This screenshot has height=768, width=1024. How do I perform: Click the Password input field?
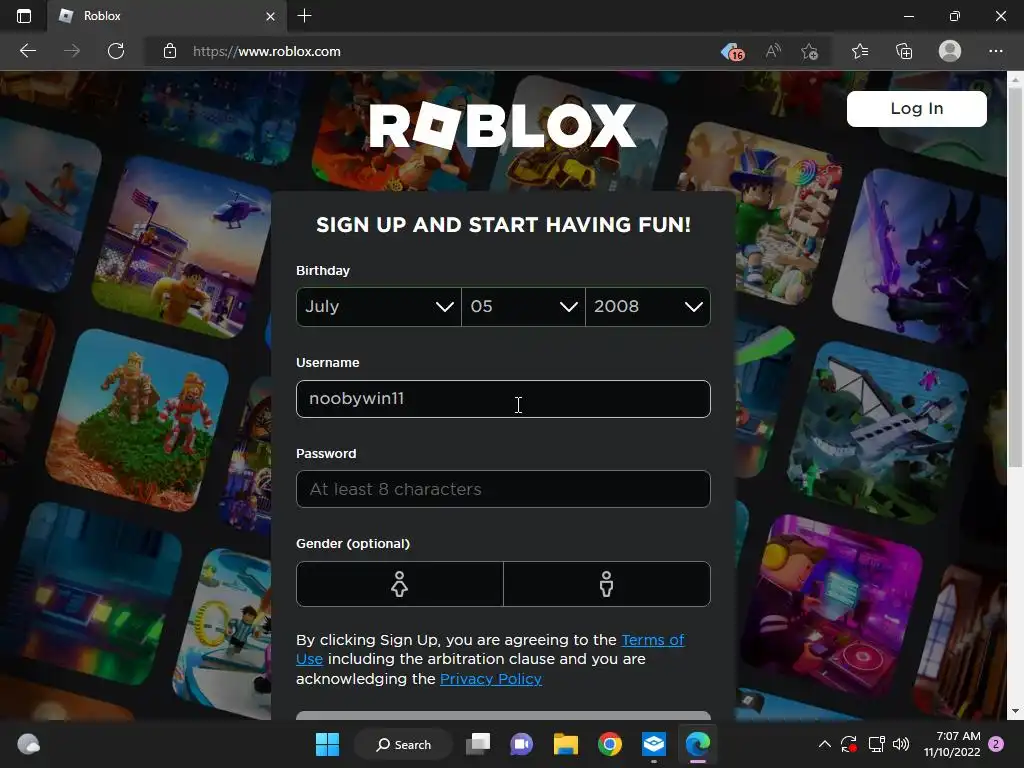point(503,489)
